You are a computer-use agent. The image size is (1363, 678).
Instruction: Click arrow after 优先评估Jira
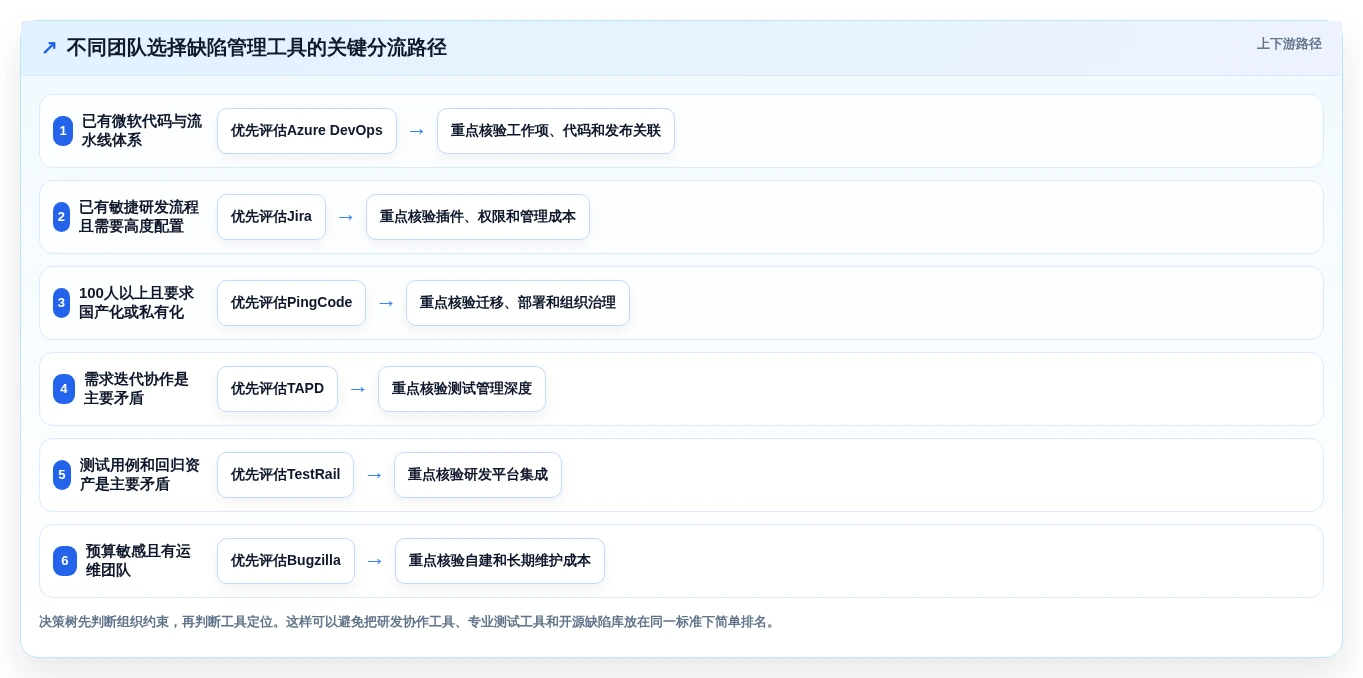[346, 217]
